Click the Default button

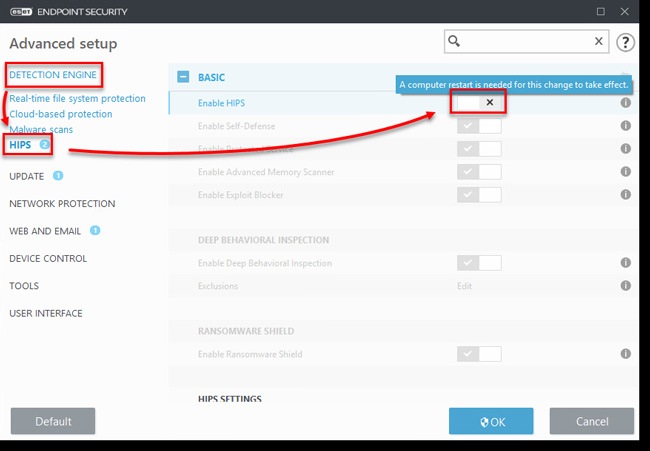click(53, 421)
